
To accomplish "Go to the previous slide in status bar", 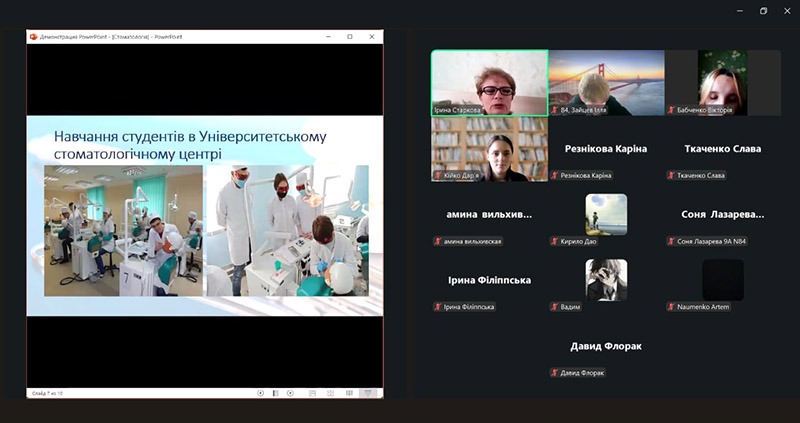I will (x=261, y=393).
